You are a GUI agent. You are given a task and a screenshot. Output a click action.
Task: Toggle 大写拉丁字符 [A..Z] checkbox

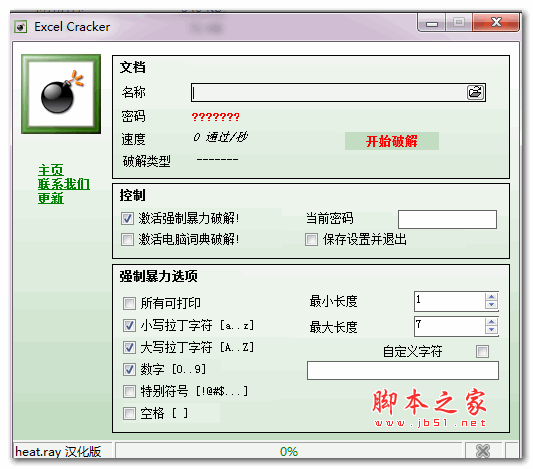(129, 347)
